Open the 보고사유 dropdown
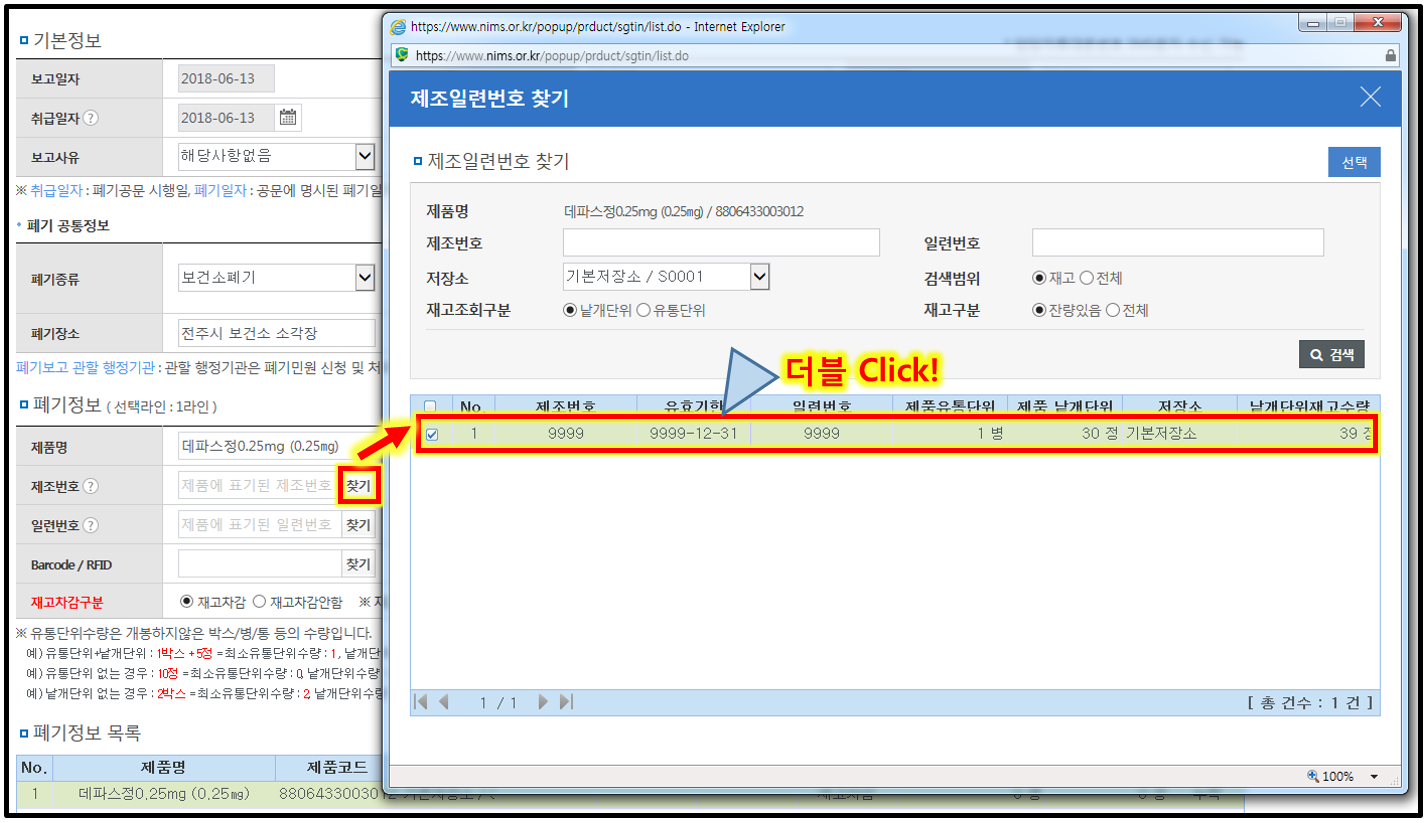The height and width of the screenshot is (823, 1426). pos(365,156)
